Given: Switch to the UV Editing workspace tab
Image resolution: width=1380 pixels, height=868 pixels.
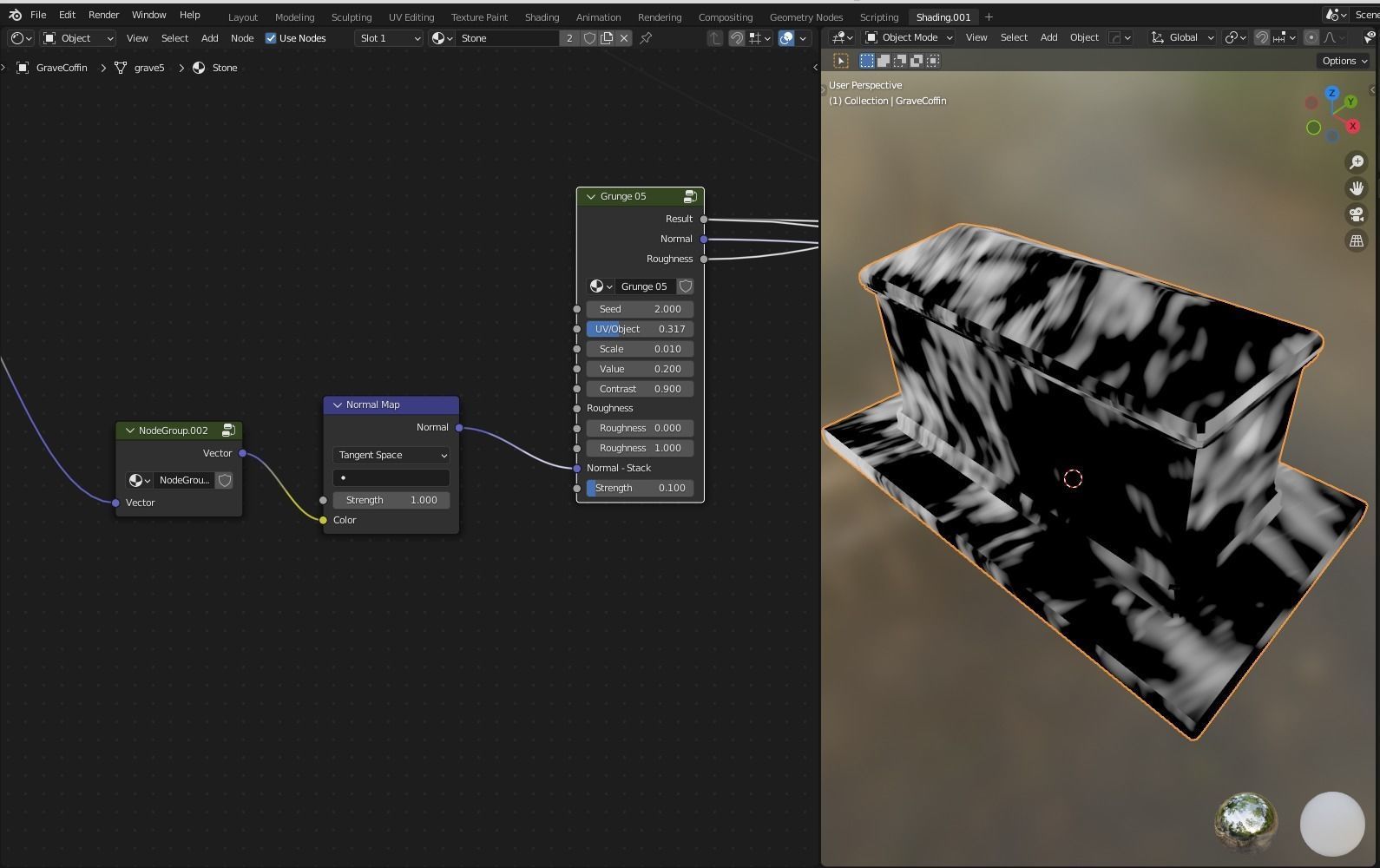Looking at the screenshot, I should [411, 17].
